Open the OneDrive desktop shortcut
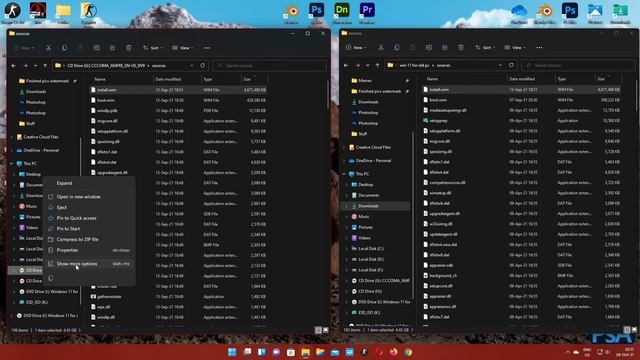This screenshot has width=640, height=360. coord(519,13)
